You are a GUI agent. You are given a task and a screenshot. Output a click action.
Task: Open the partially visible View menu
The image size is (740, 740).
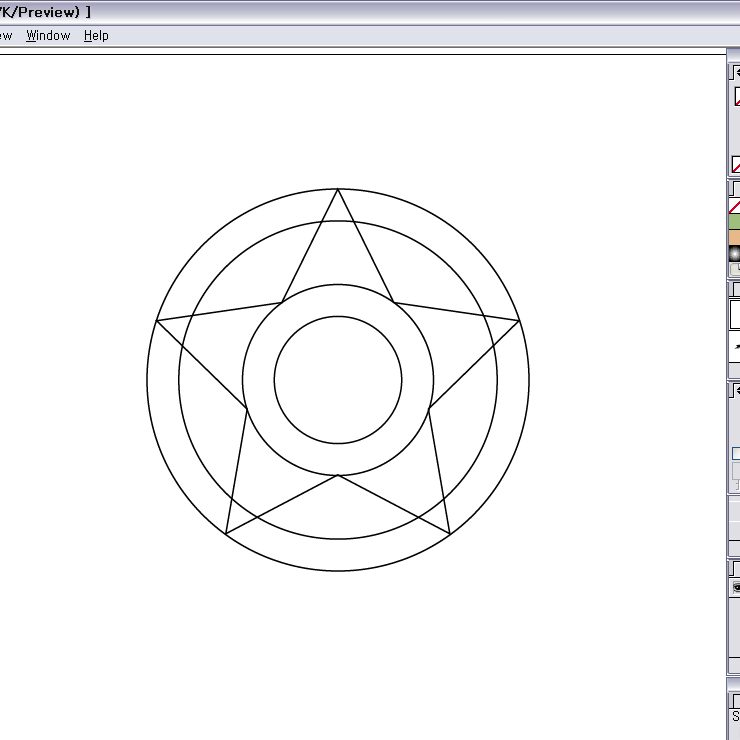[5, 35]
